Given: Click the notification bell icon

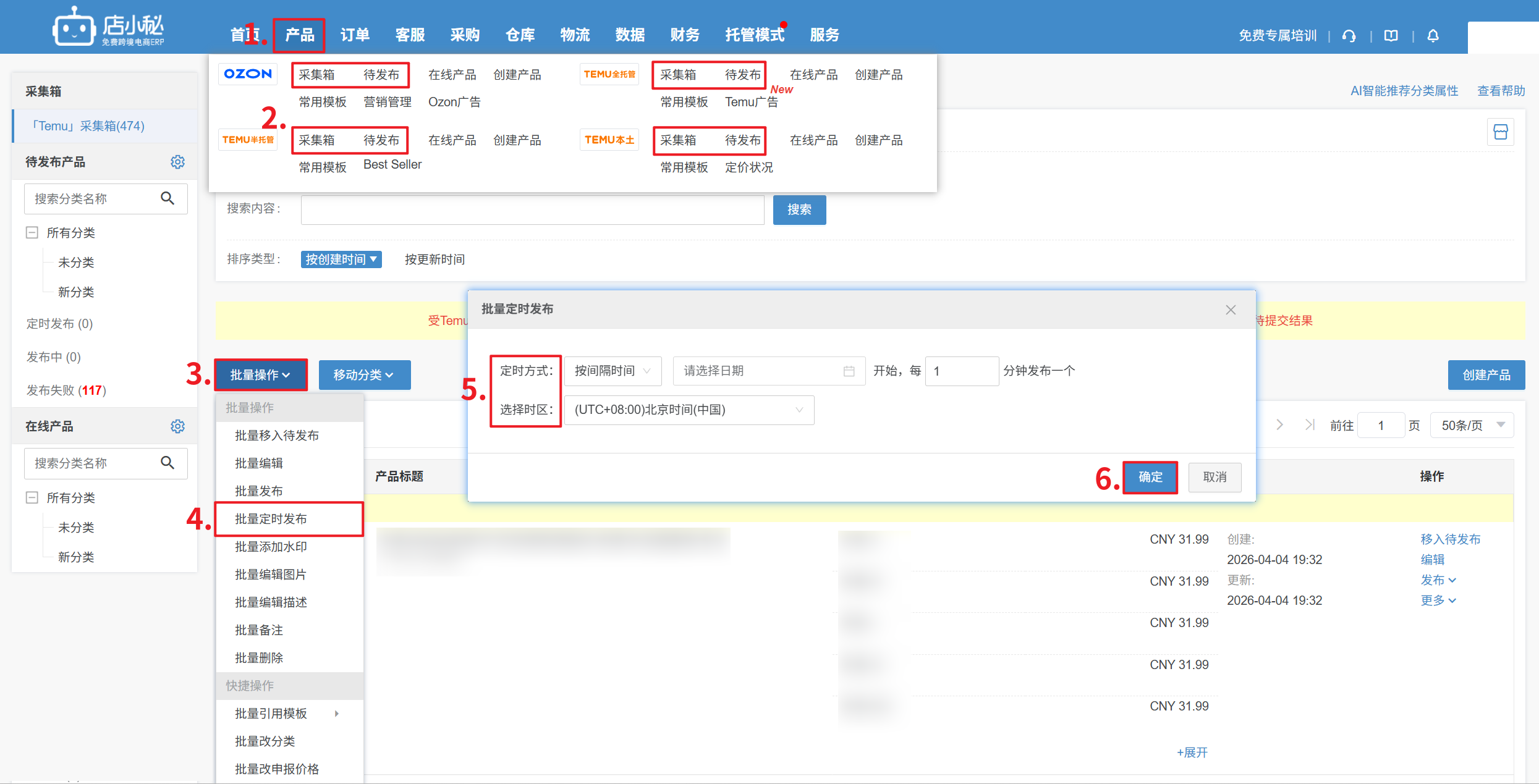Looking at the screenshot, I should point(1433,36).
